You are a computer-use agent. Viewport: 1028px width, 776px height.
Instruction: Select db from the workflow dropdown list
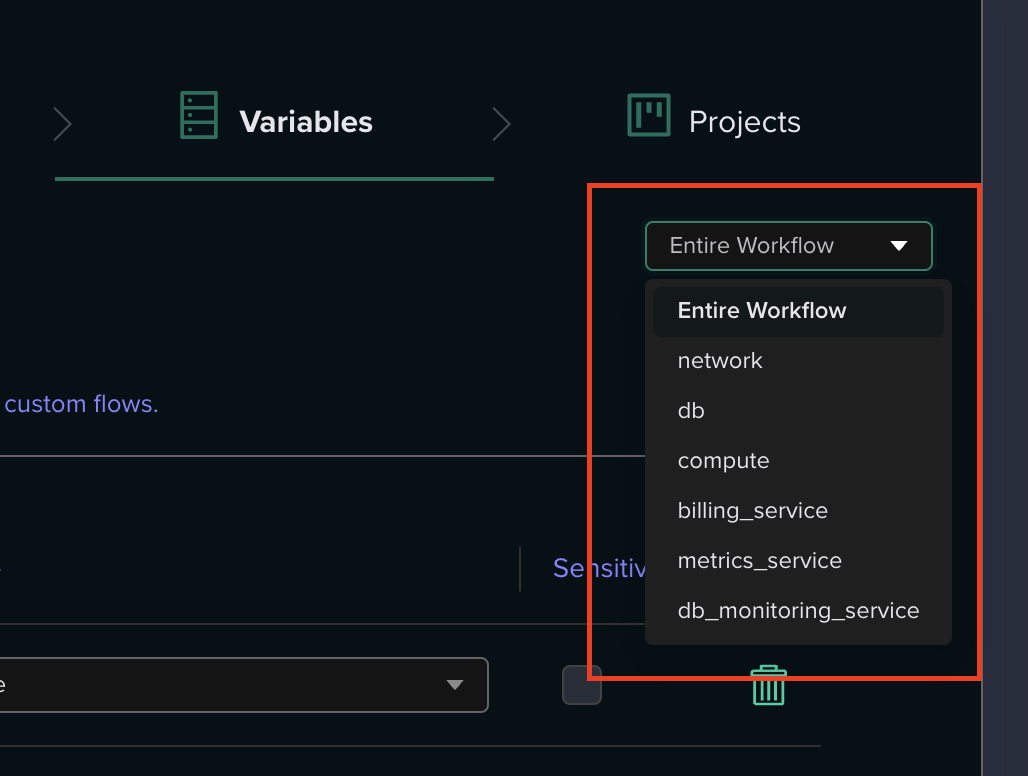pos(690,410)
